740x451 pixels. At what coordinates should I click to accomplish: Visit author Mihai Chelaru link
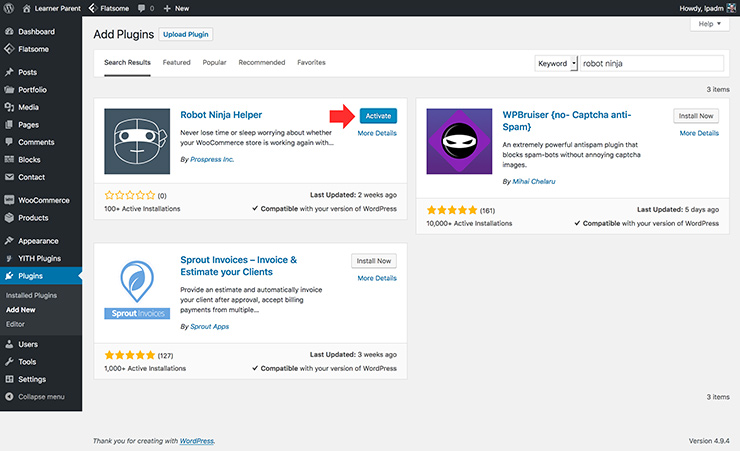(x=534, y=182)
